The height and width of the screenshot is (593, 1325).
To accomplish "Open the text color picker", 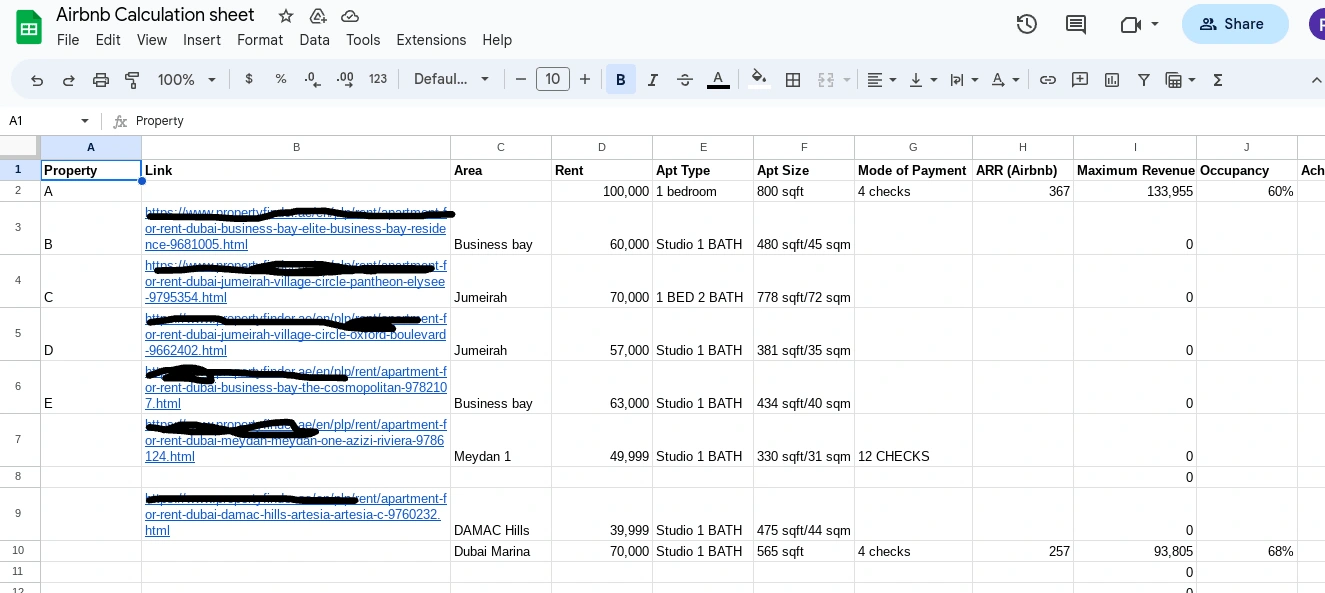I will pyautogui.click(x=718, y=80).
